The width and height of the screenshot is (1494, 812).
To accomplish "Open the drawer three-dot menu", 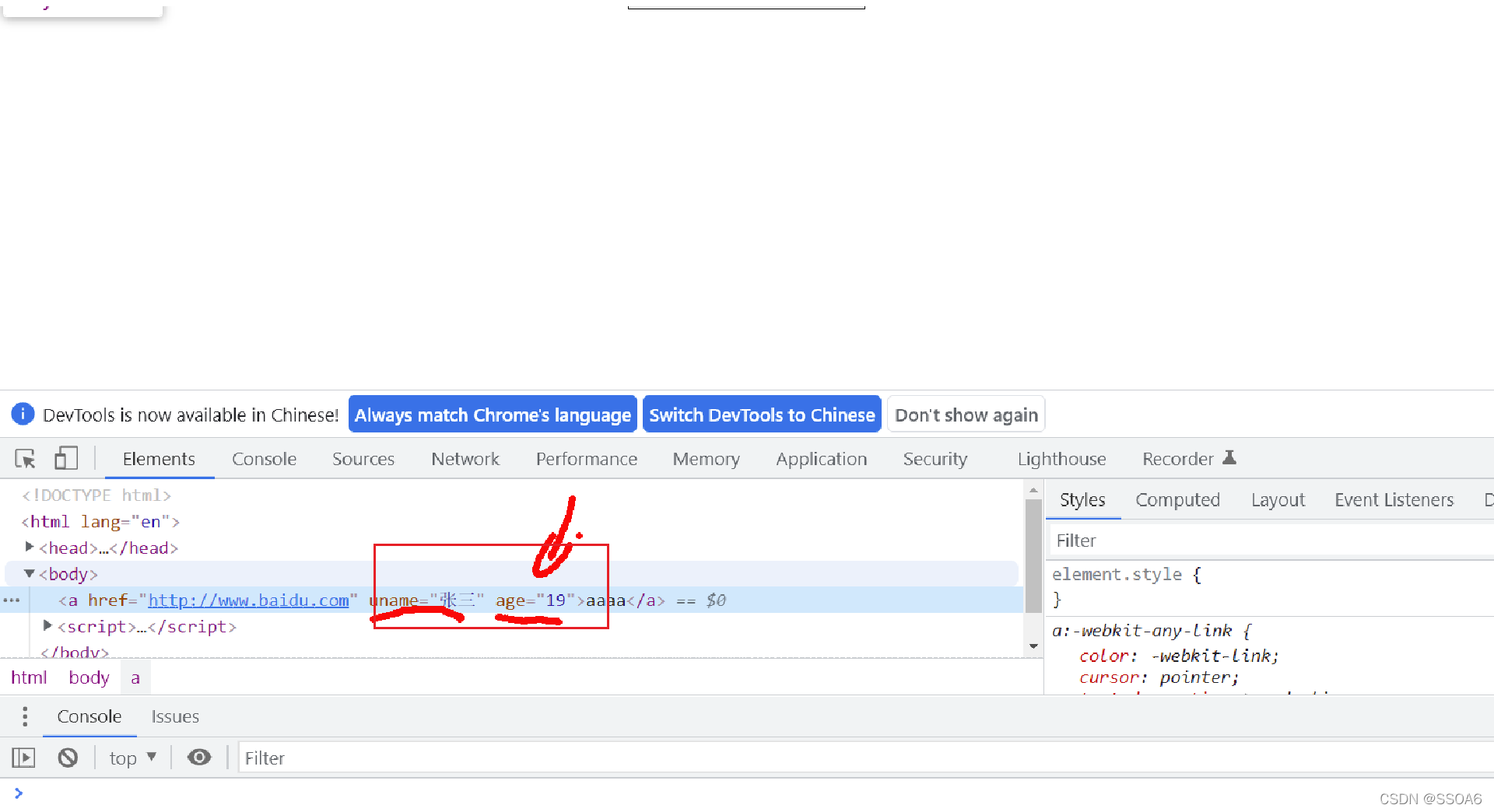I will coord(25,716).
